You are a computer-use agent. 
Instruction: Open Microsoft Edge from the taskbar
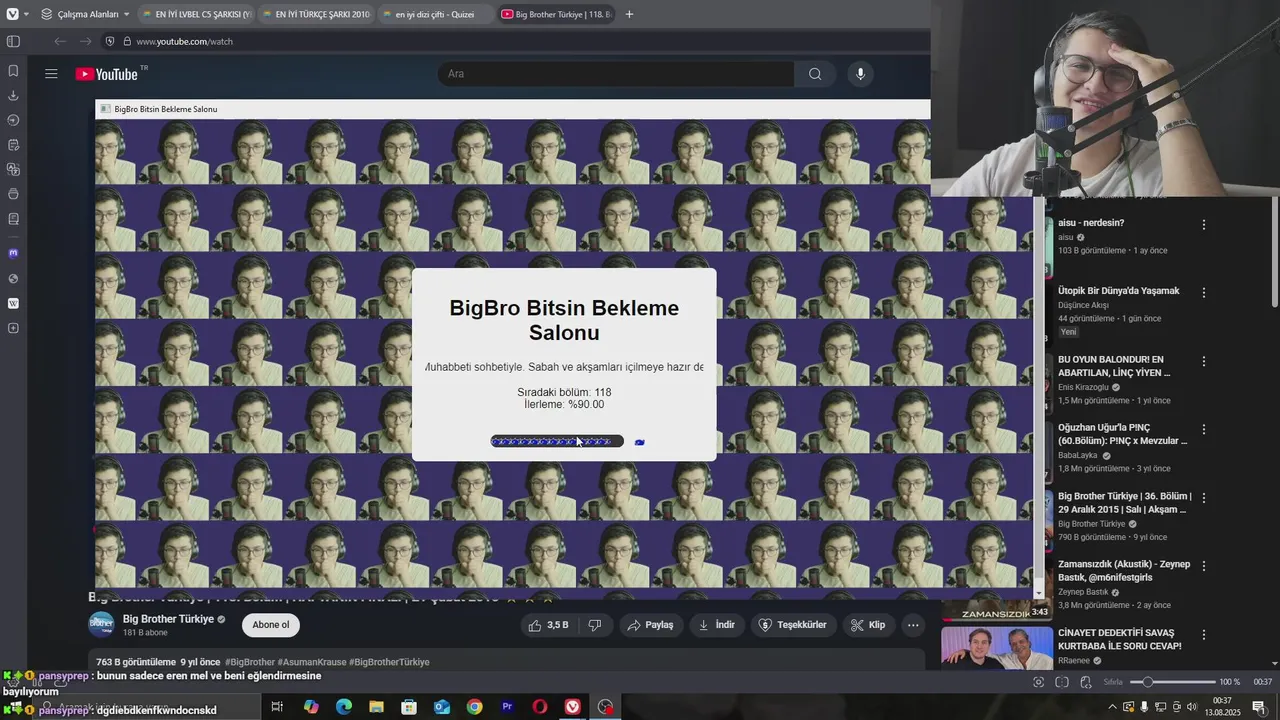[x=344, y=707]
